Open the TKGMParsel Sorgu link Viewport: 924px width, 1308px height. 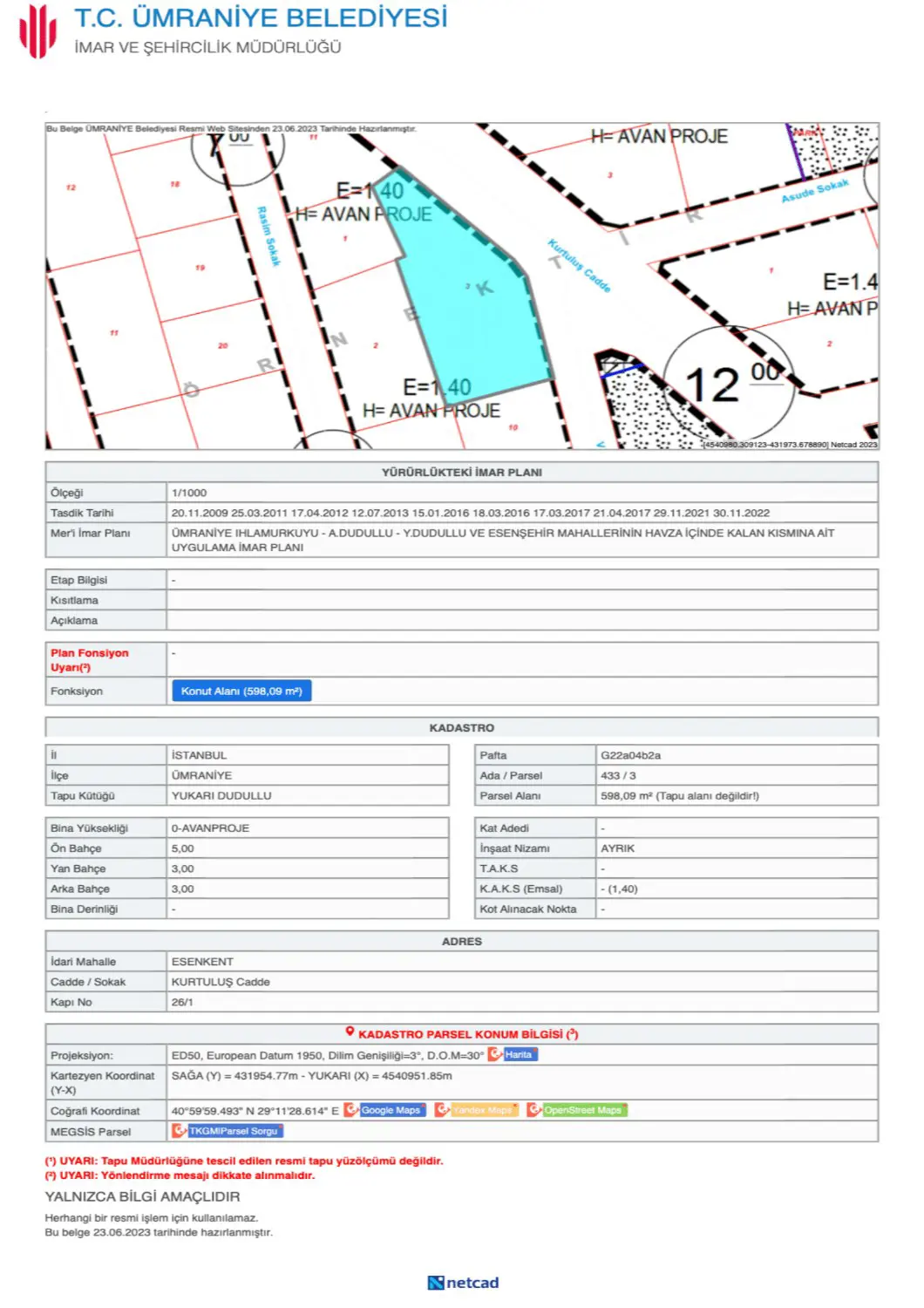click(234, 1131)
